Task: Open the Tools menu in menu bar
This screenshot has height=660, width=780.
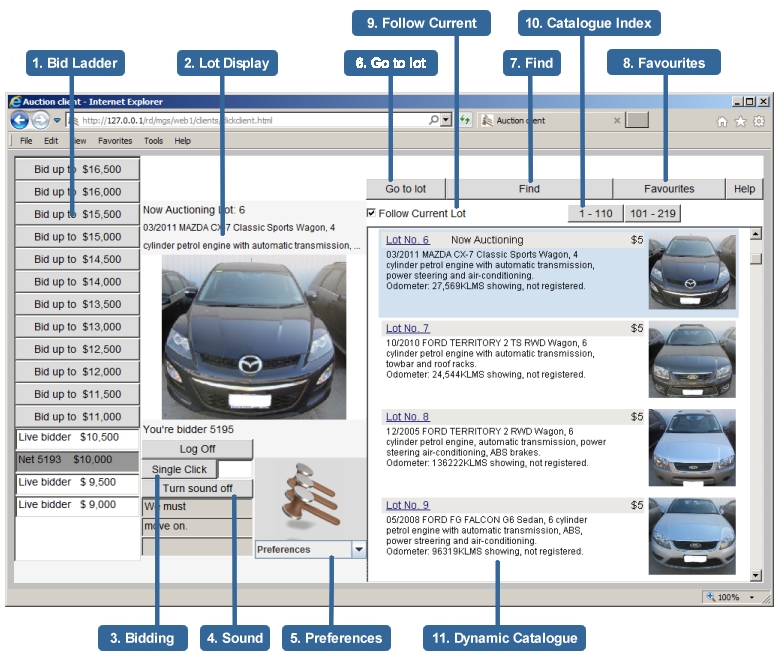Action: point(153,141)
